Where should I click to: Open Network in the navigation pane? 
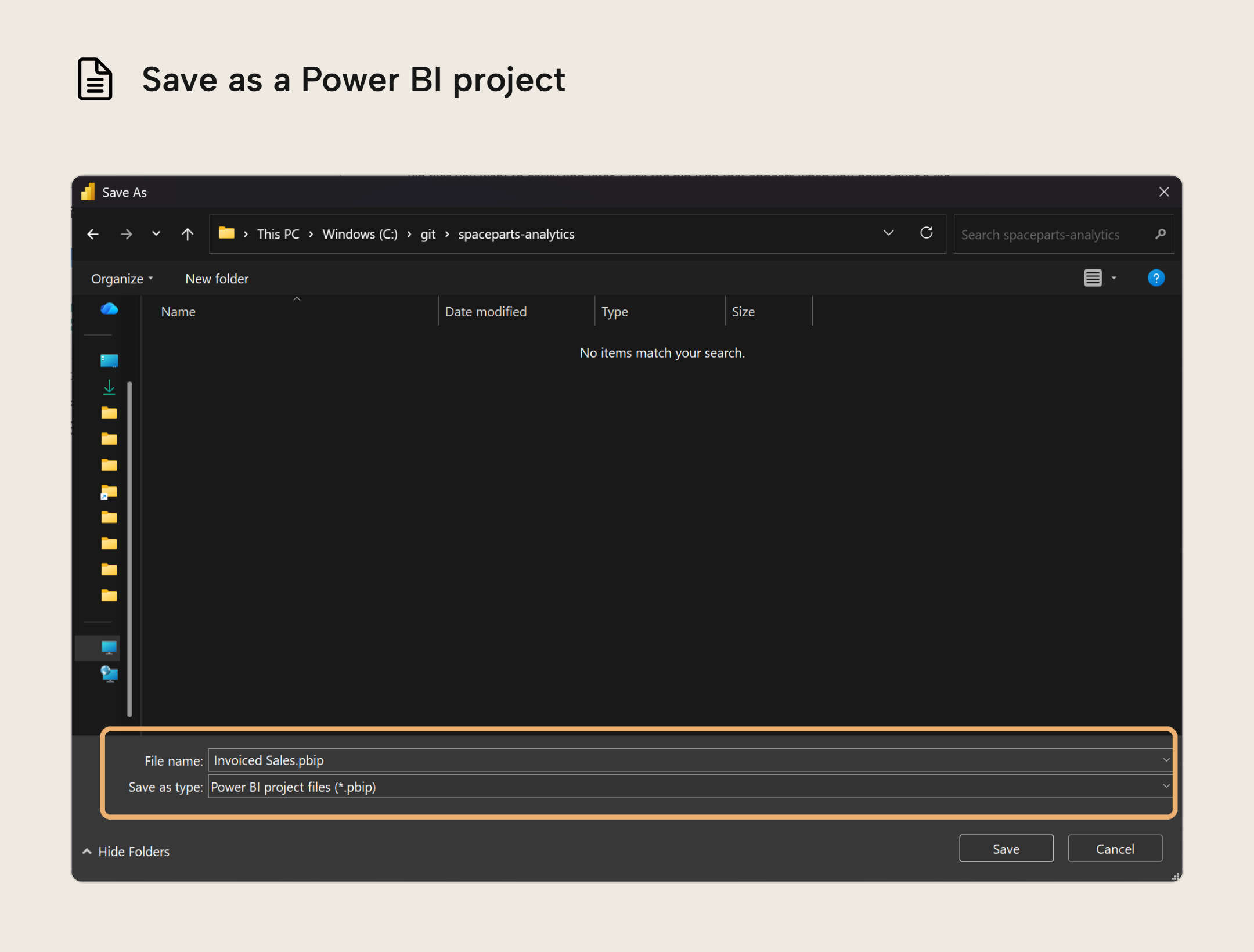(109, 674)
